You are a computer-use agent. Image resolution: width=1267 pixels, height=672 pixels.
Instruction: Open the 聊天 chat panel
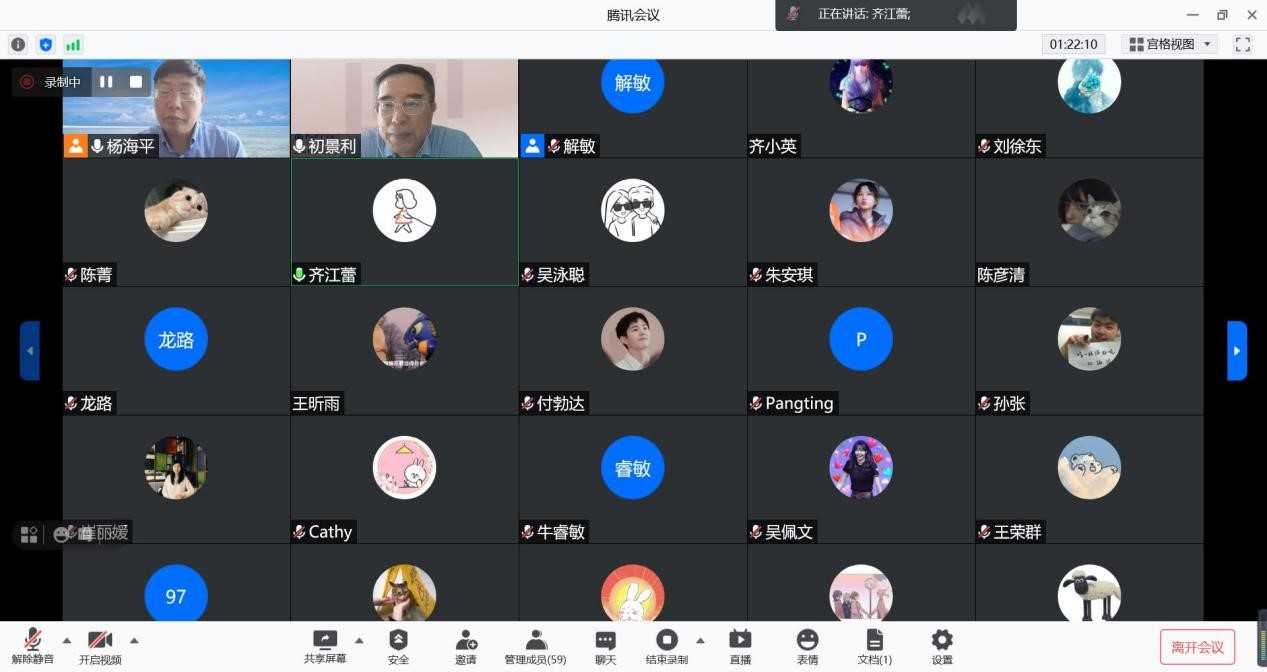tap(605, 646)
